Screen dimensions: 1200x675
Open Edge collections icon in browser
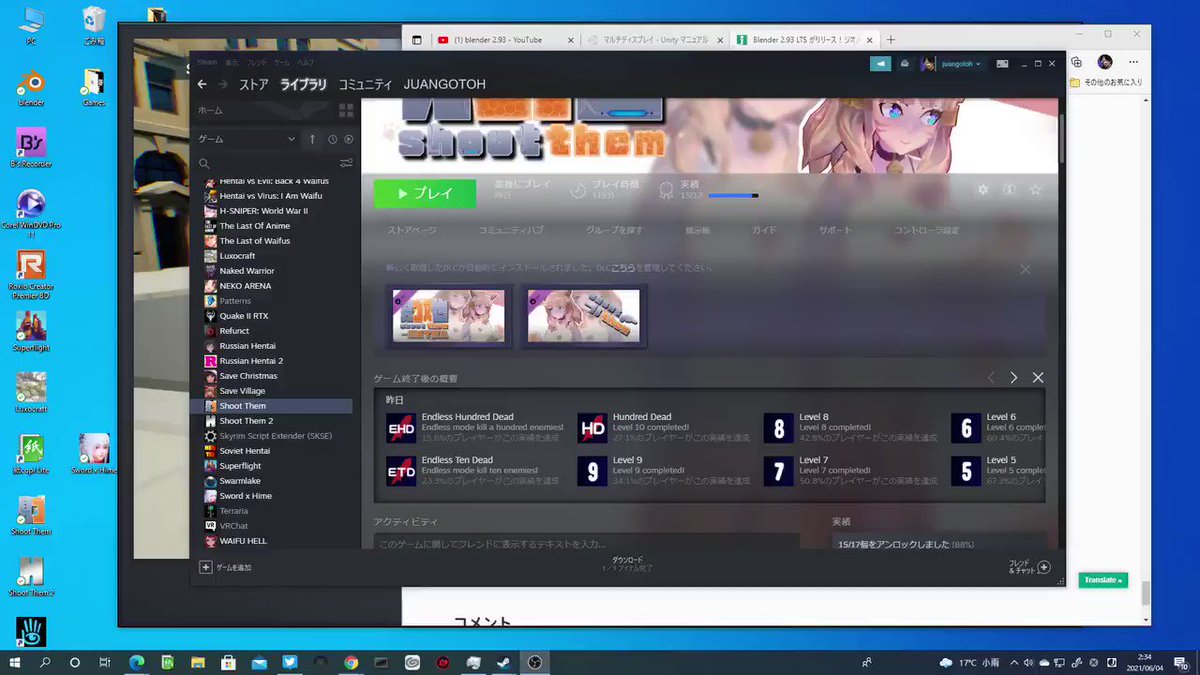click(x=1075, y=61)
